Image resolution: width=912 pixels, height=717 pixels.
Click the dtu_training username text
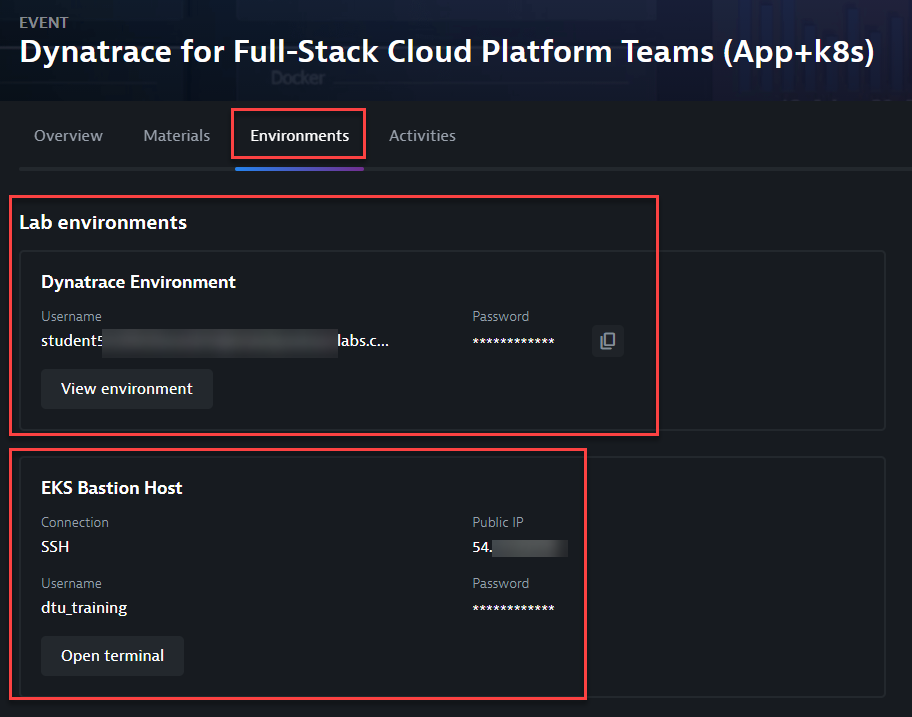(84, 608)
